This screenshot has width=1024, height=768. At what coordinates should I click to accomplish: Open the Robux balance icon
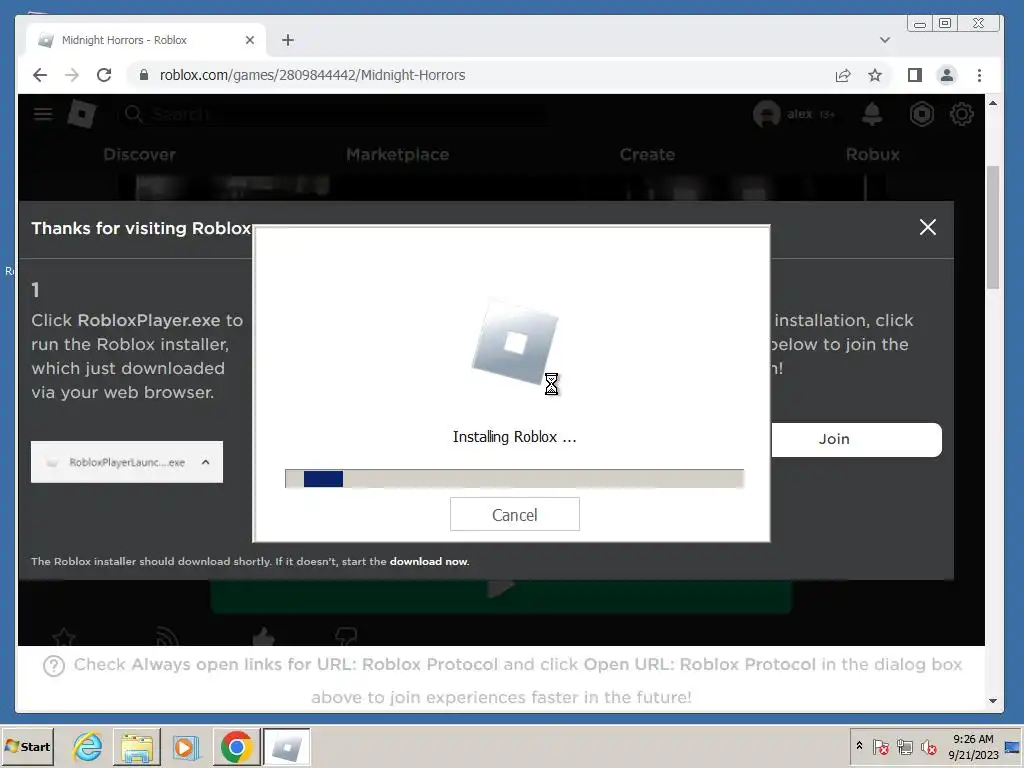click(921, 114)
